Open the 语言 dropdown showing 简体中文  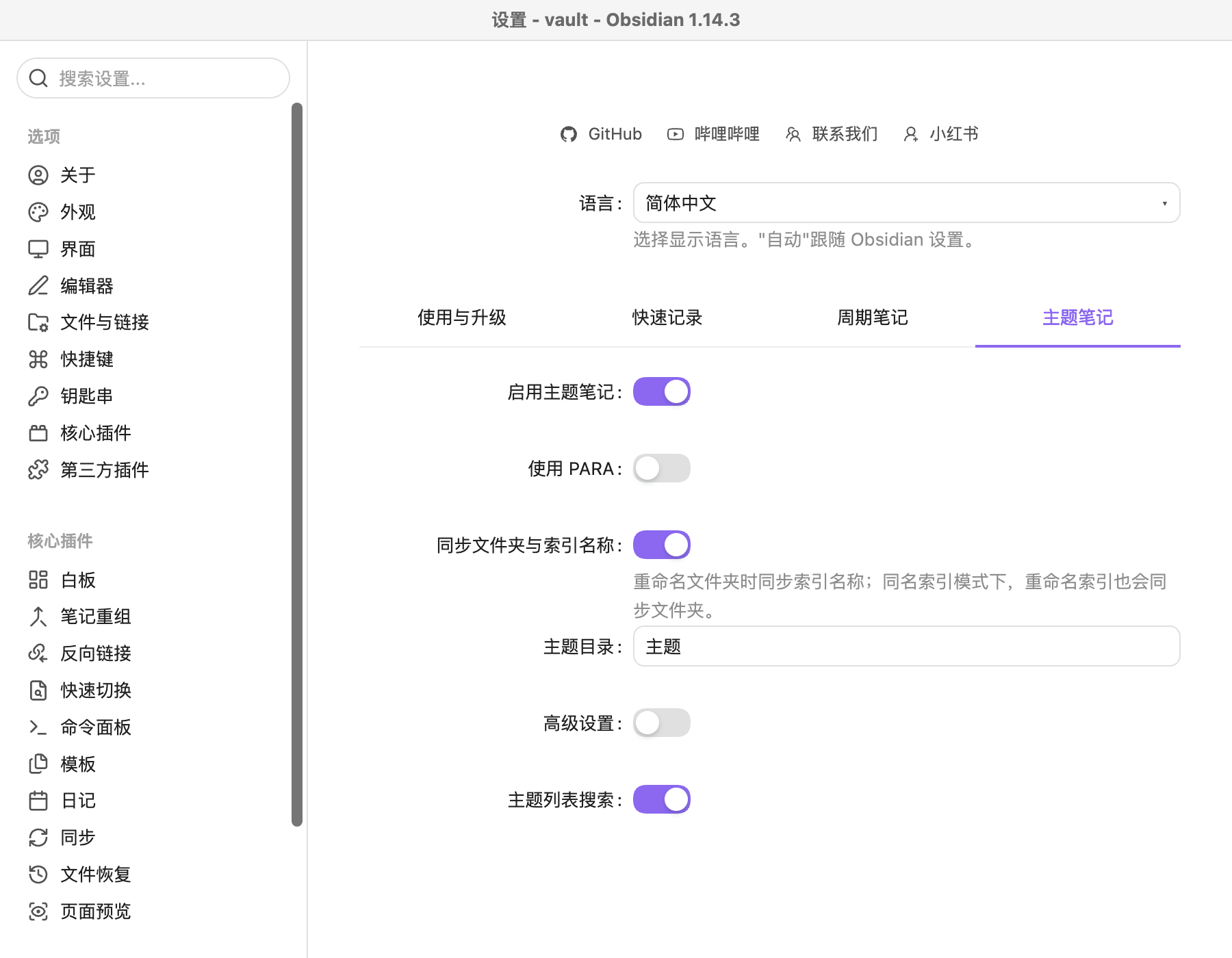point(907,203)
